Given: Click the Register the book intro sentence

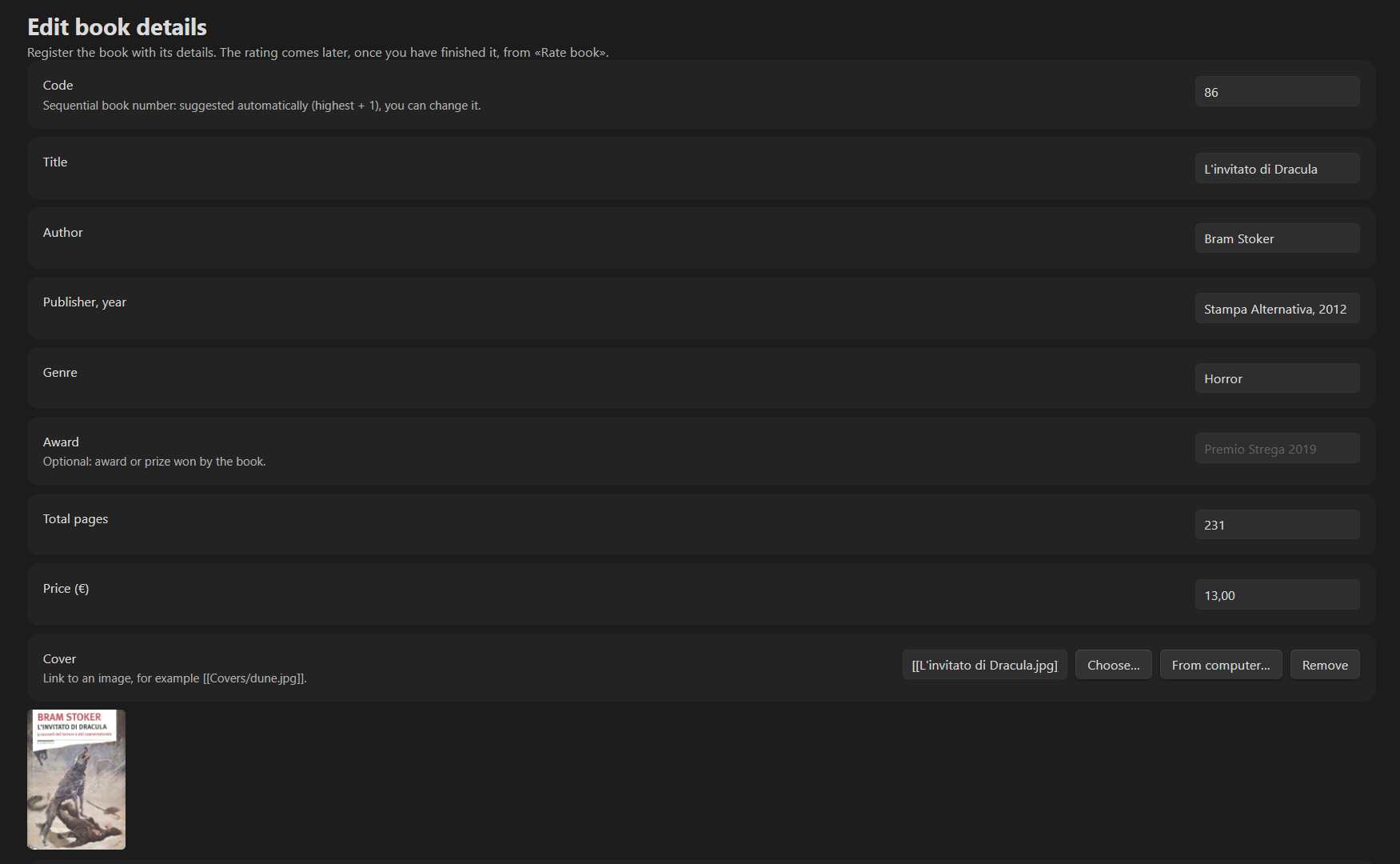Looking at the screenshot, I should tap(317, 53).
